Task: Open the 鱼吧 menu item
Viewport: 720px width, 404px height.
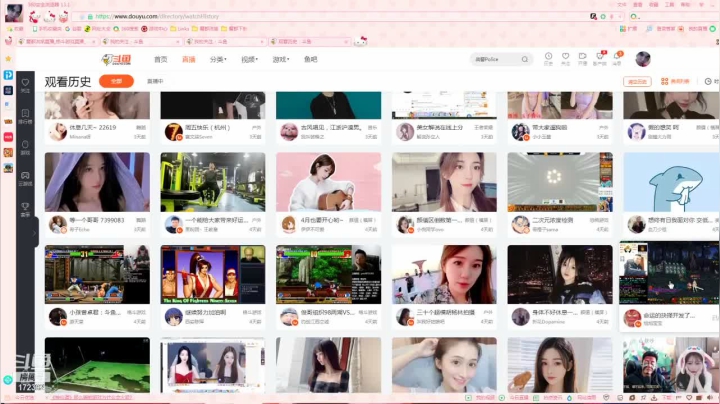Action: click(x=311, y=59)
